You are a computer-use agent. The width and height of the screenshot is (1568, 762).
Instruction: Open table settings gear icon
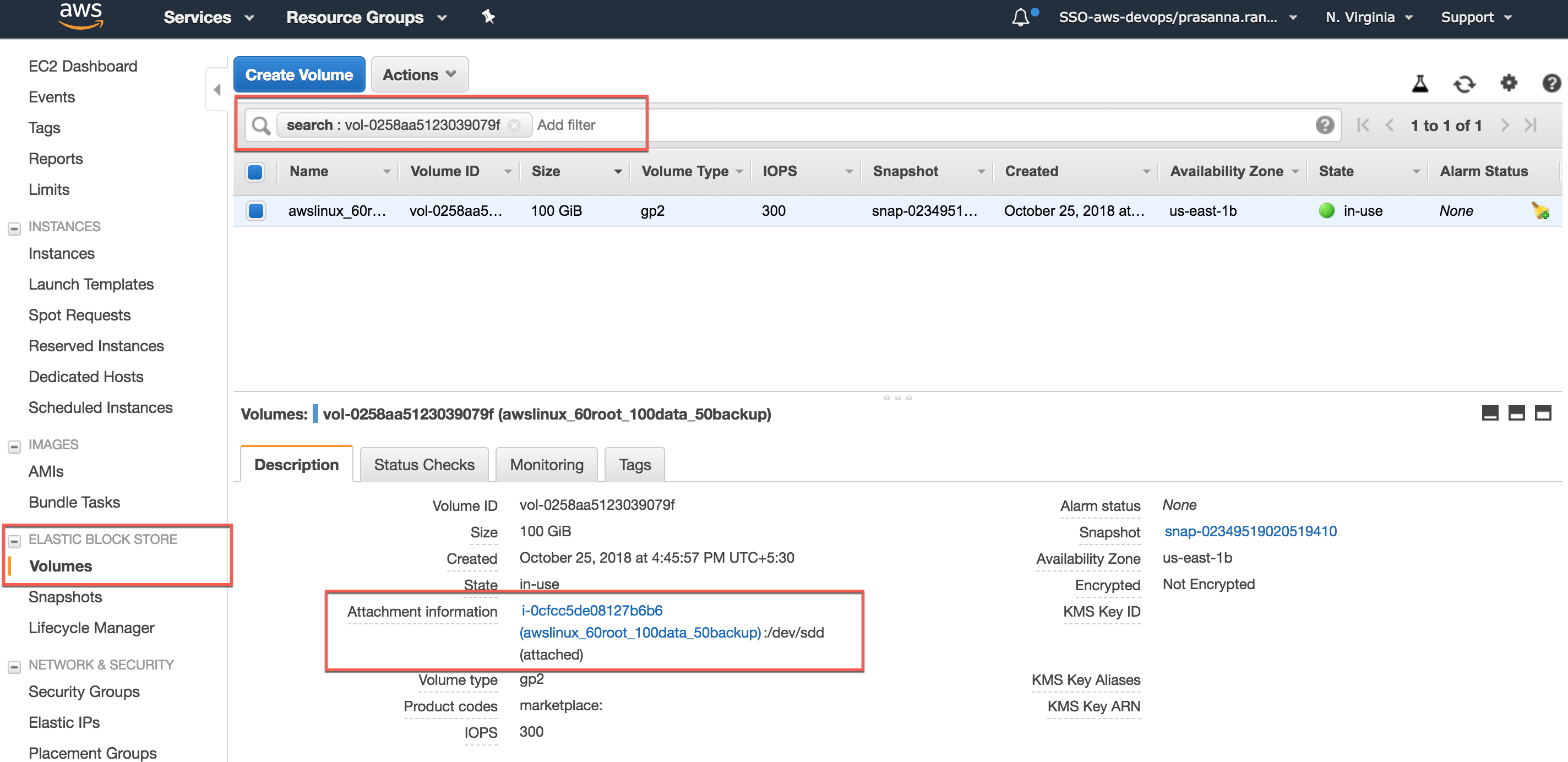1509,83
